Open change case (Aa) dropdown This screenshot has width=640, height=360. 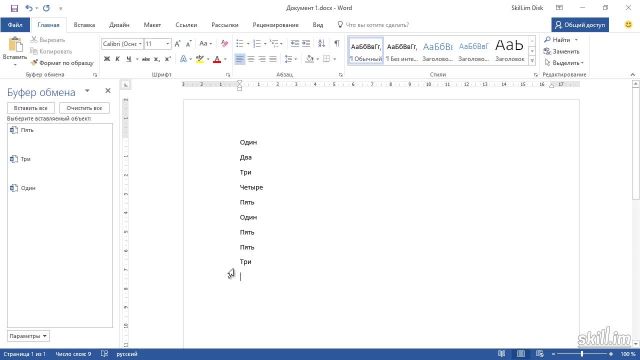pyautogui.click(x=205, y=44)
